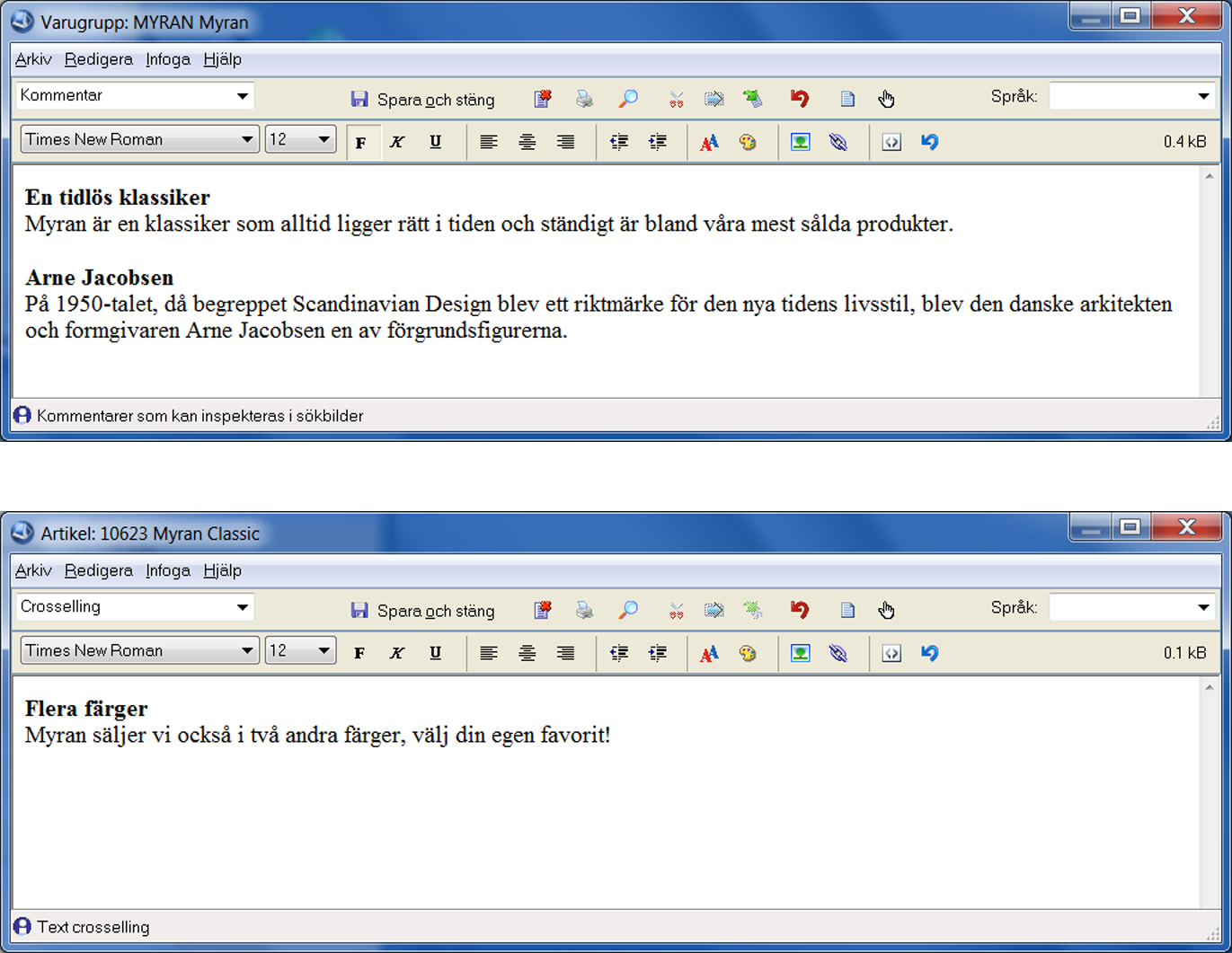
Task: Click scissors cut icon in Varugrupp window
Action: click(x=677, y=99)
